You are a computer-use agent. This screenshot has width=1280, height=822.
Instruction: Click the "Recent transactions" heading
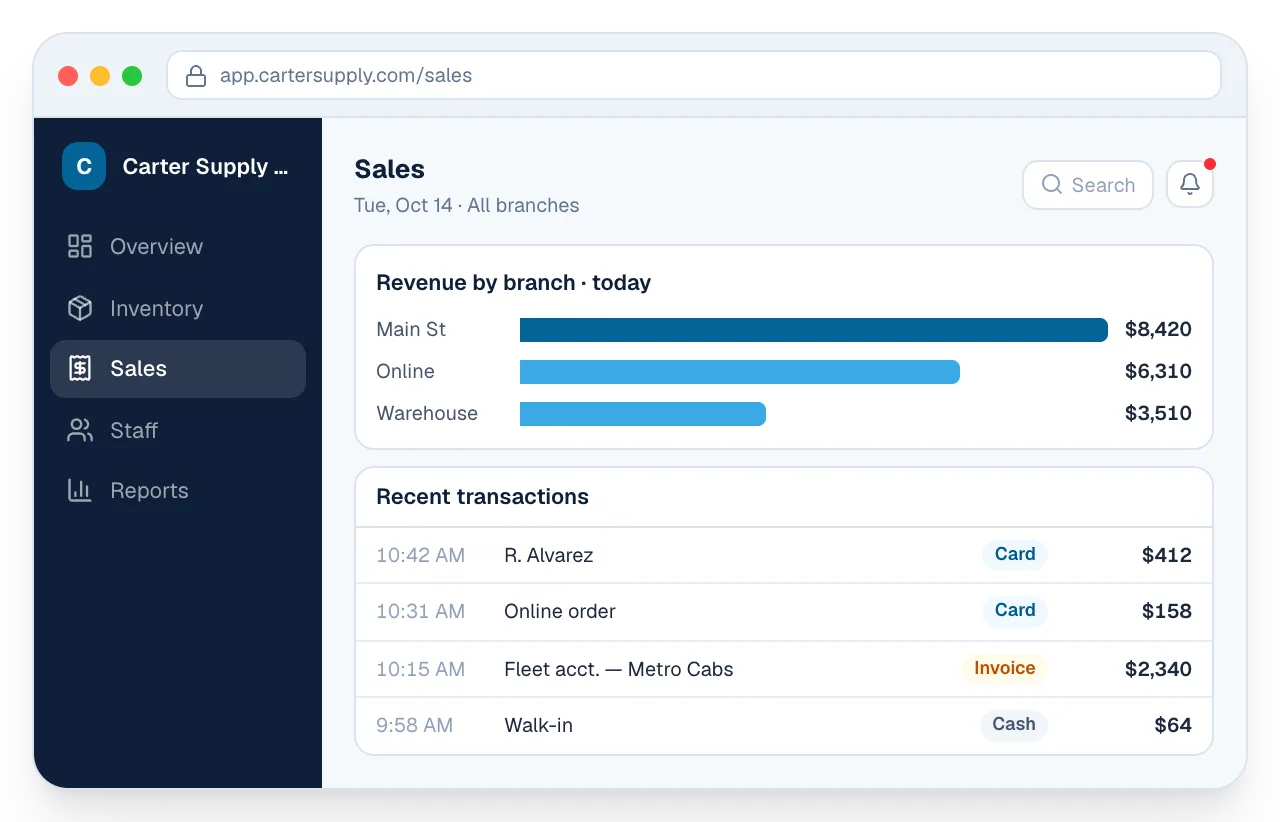pos(482,497)
